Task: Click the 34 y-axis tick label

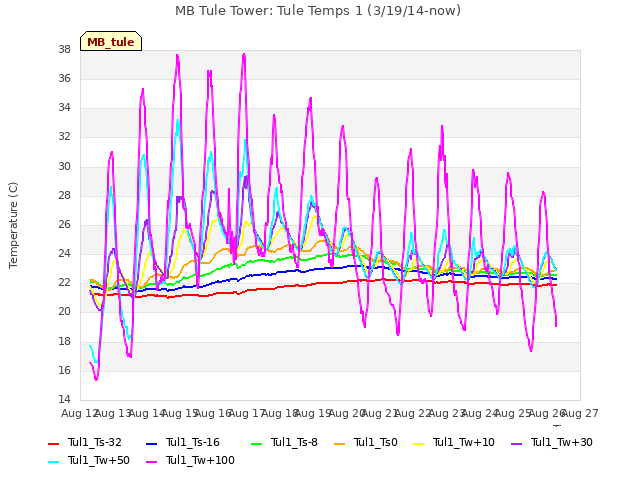Action: [x=64, y=108]
